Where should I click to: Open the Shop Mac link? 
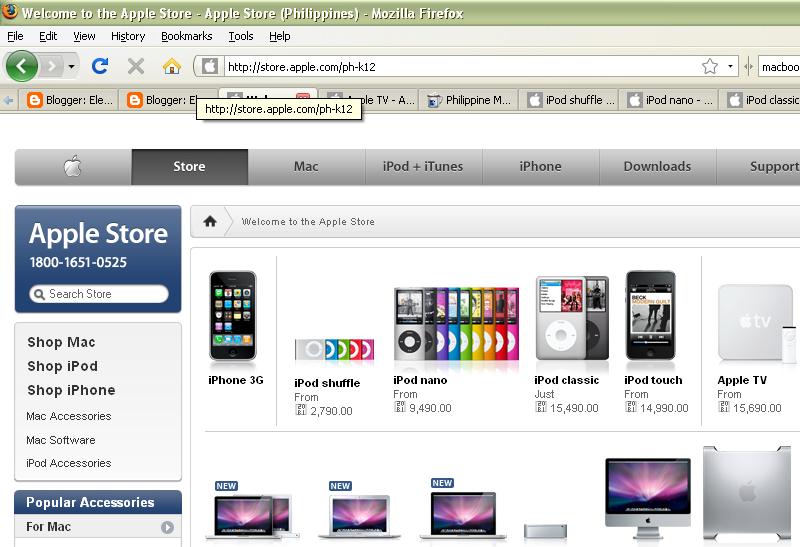tap(61, 342)
